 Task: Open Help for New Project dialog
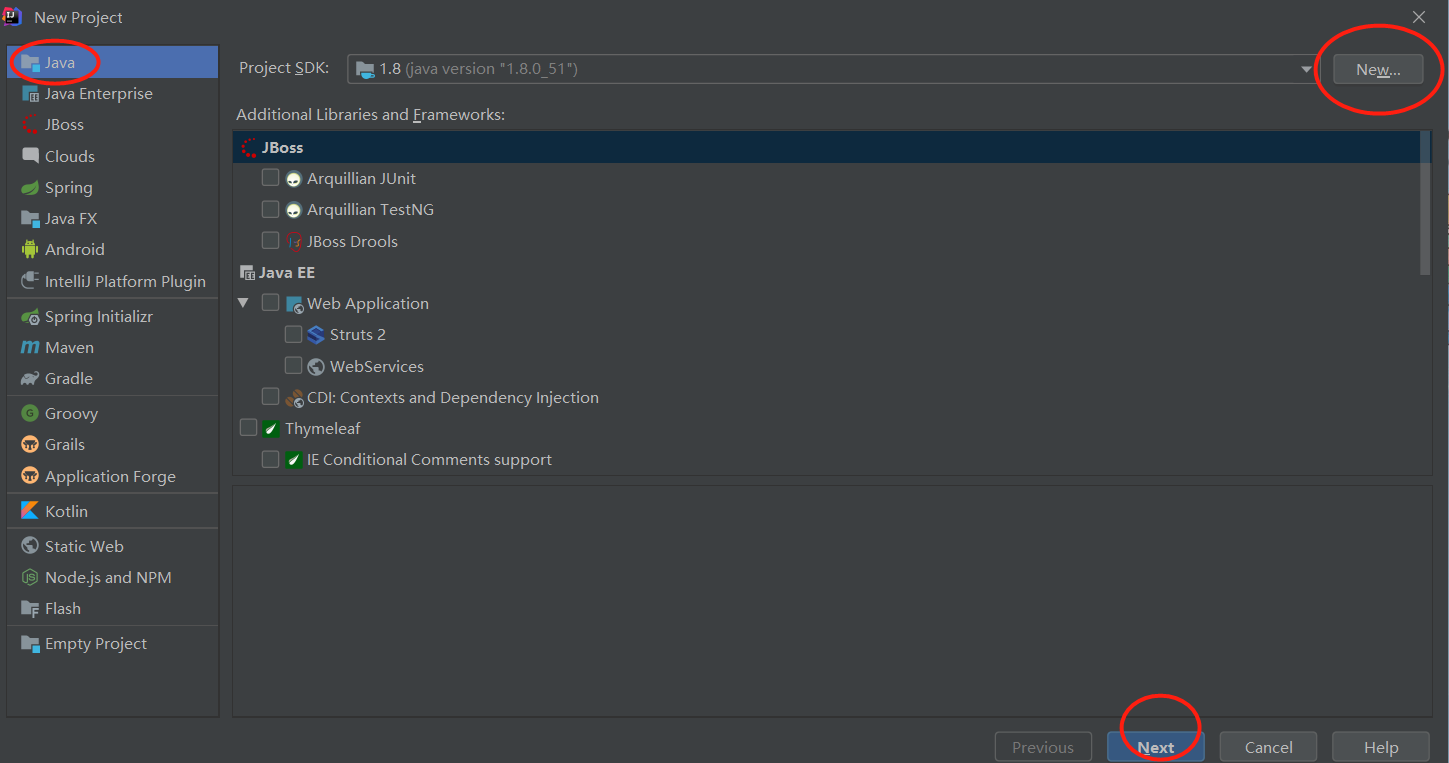pyautogui.click(x=1381, y=747)
